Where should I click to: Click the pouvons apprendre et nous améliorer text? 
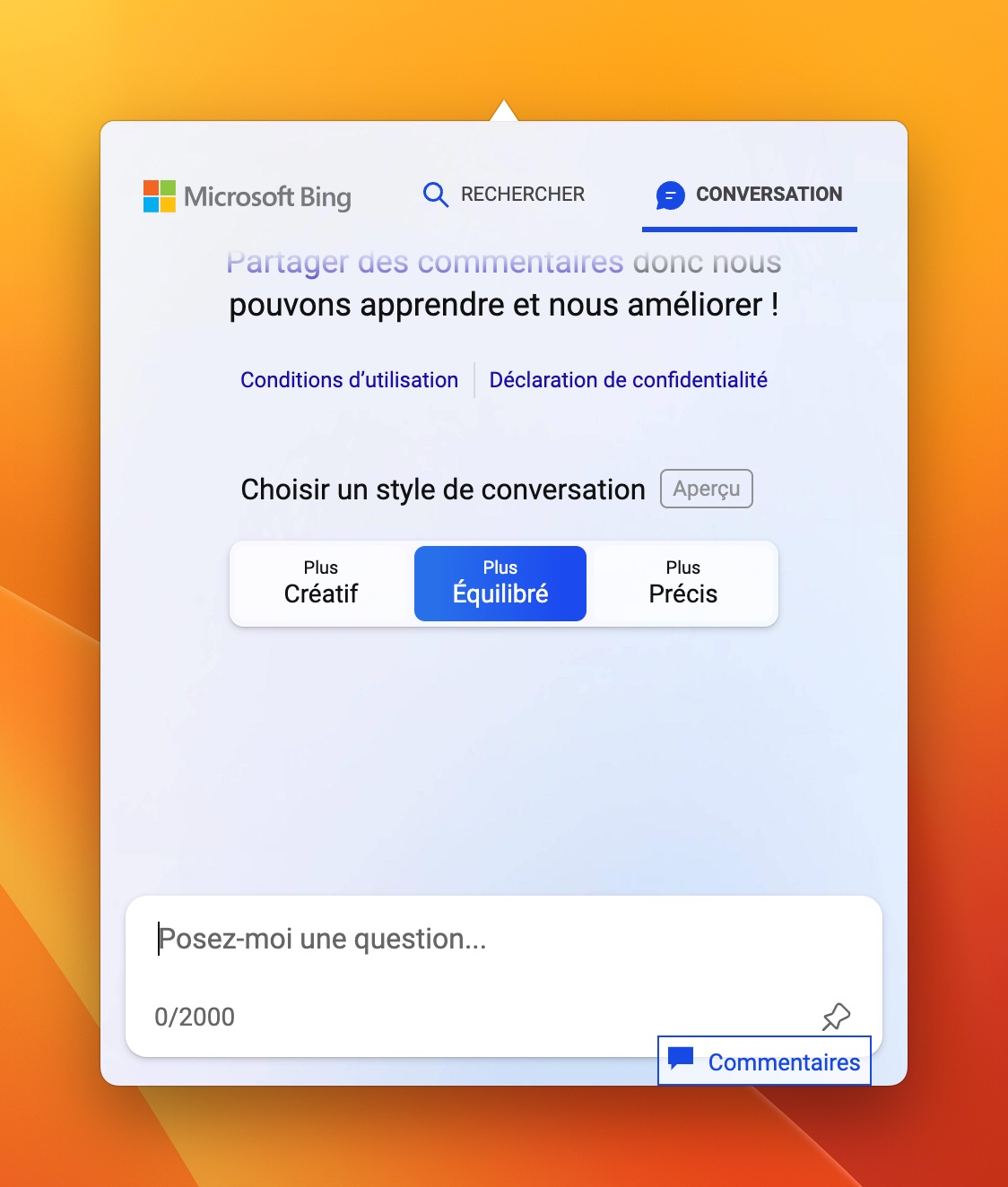(x=504, y=305)
